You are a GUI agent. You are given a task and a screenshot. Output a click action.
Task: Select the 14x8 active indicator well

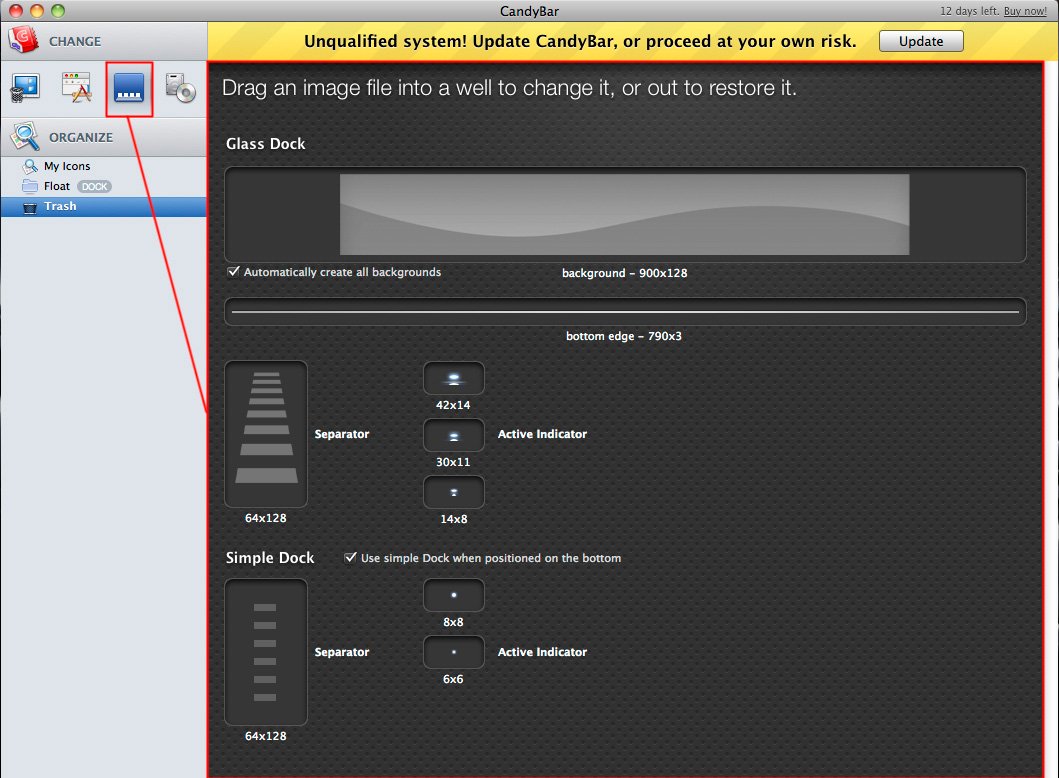pos(454,492)
